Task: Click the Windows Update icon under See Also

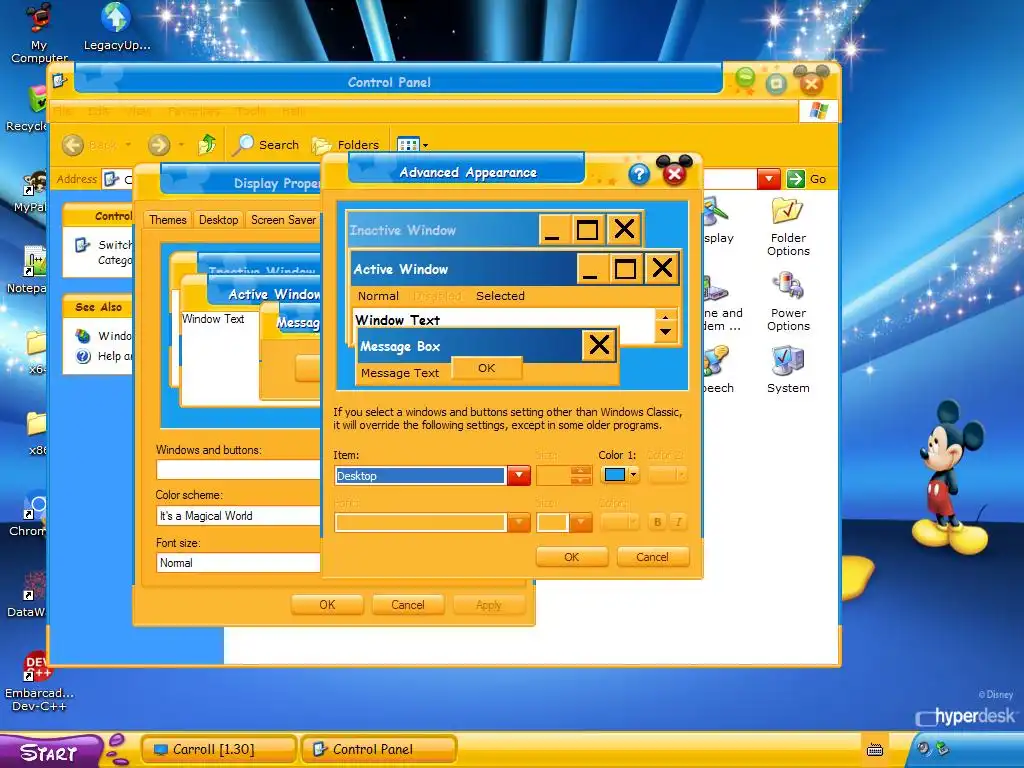Action: click(x=83, y=336)
